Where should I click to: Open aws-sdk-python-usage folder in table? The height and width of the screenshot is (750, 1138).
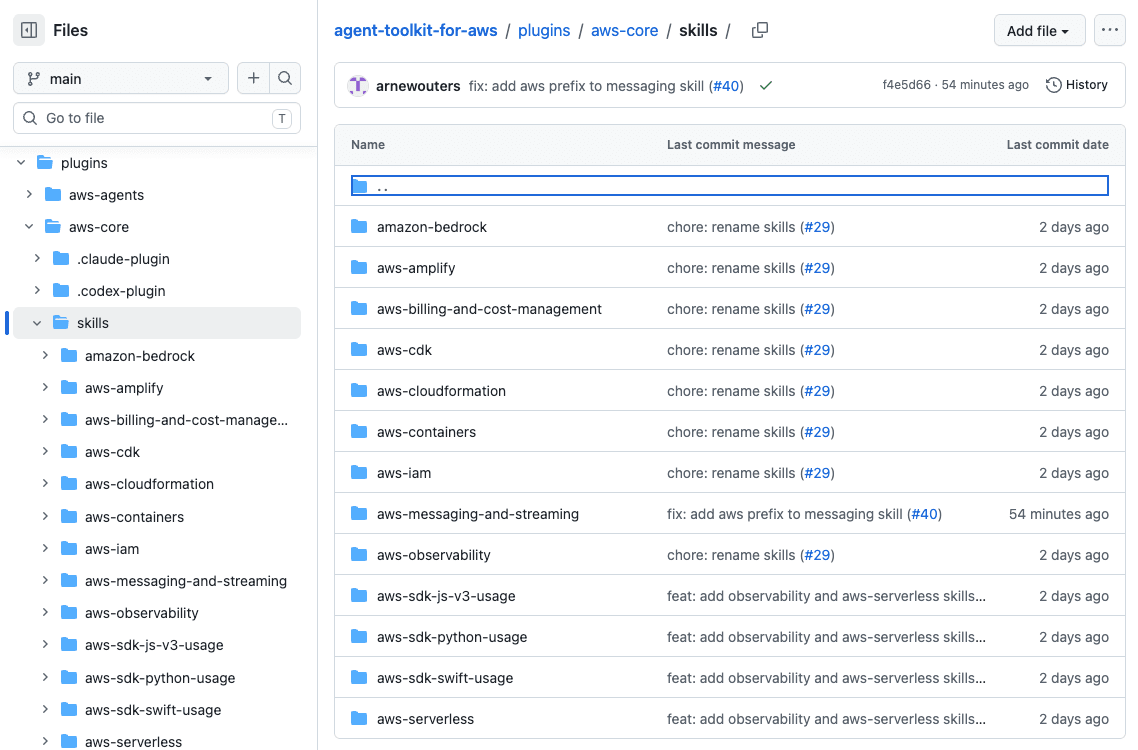pos(451,637)
